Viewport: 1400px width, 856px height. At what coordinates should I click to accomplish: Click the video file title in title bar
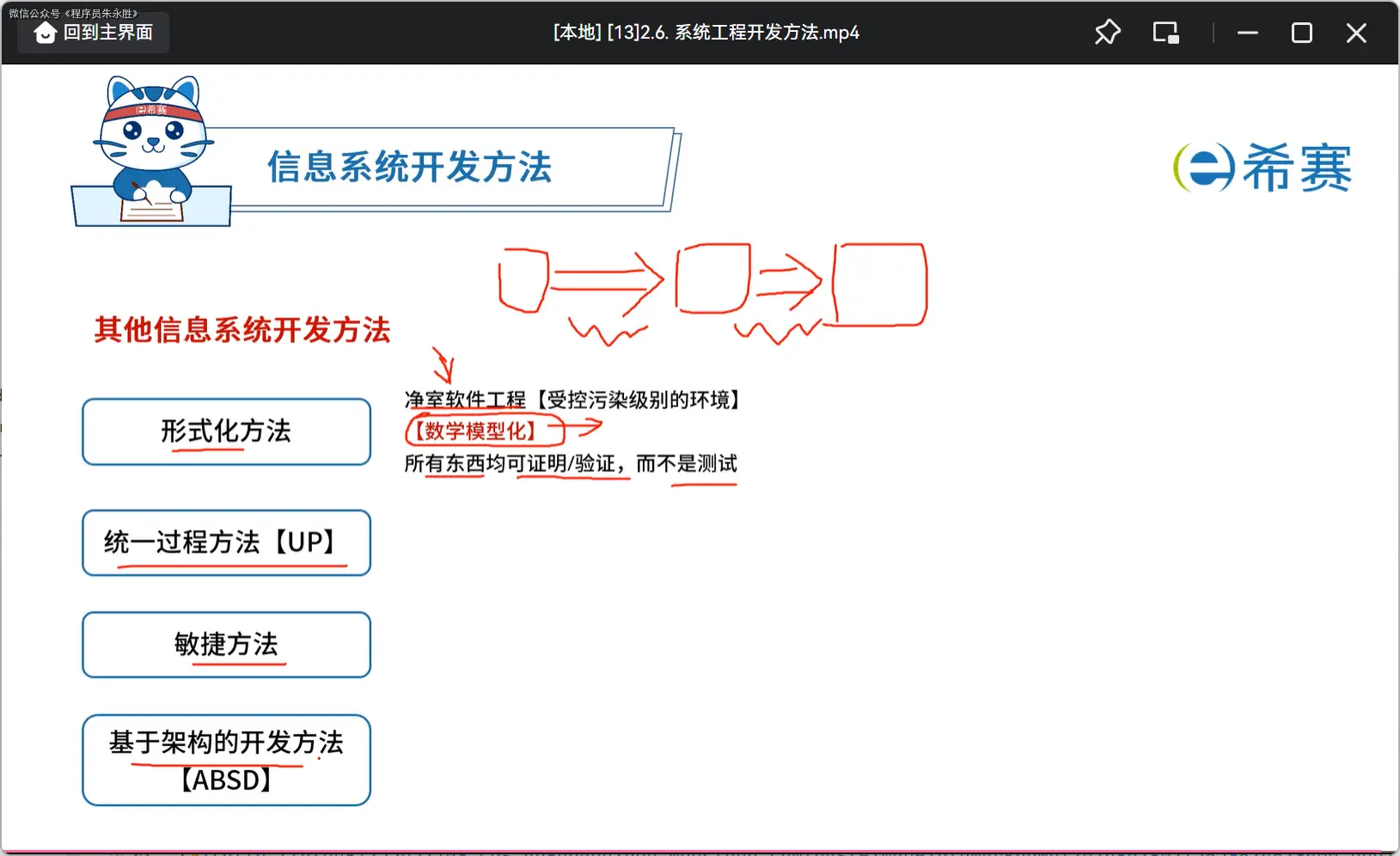[x=706, y=33]
